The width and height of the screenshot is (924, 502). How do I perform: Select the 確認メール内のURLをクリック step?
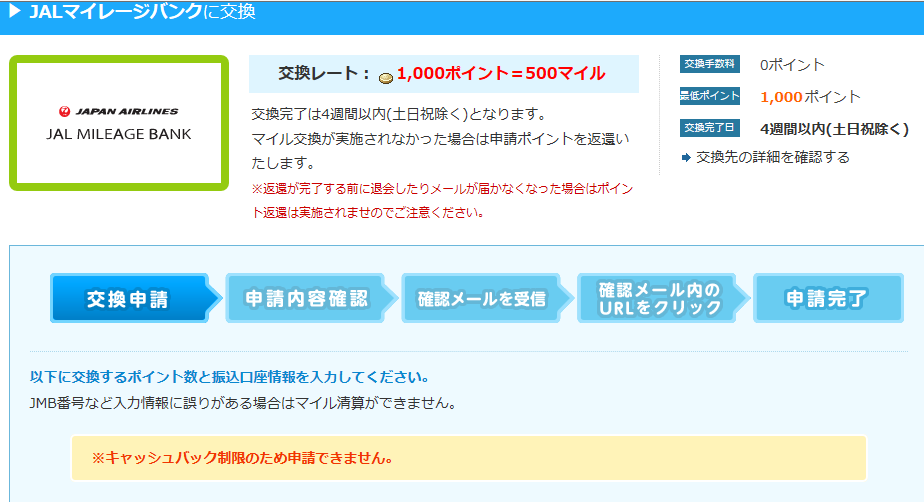click(x=663, y=298)
